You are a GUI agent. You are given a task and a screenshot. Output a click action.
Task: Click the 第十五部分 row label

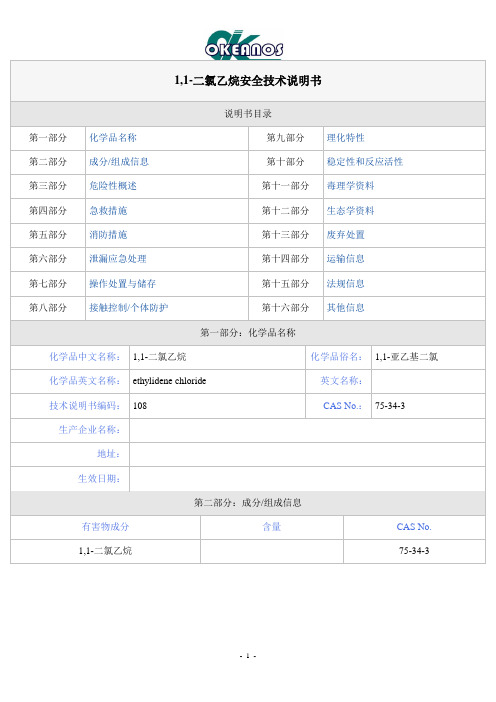pos(286,283)
